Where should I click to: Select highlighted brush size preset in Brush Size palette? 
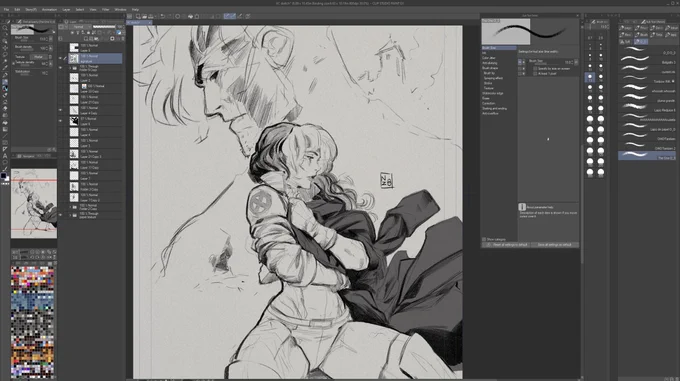(x=590, y=78)
